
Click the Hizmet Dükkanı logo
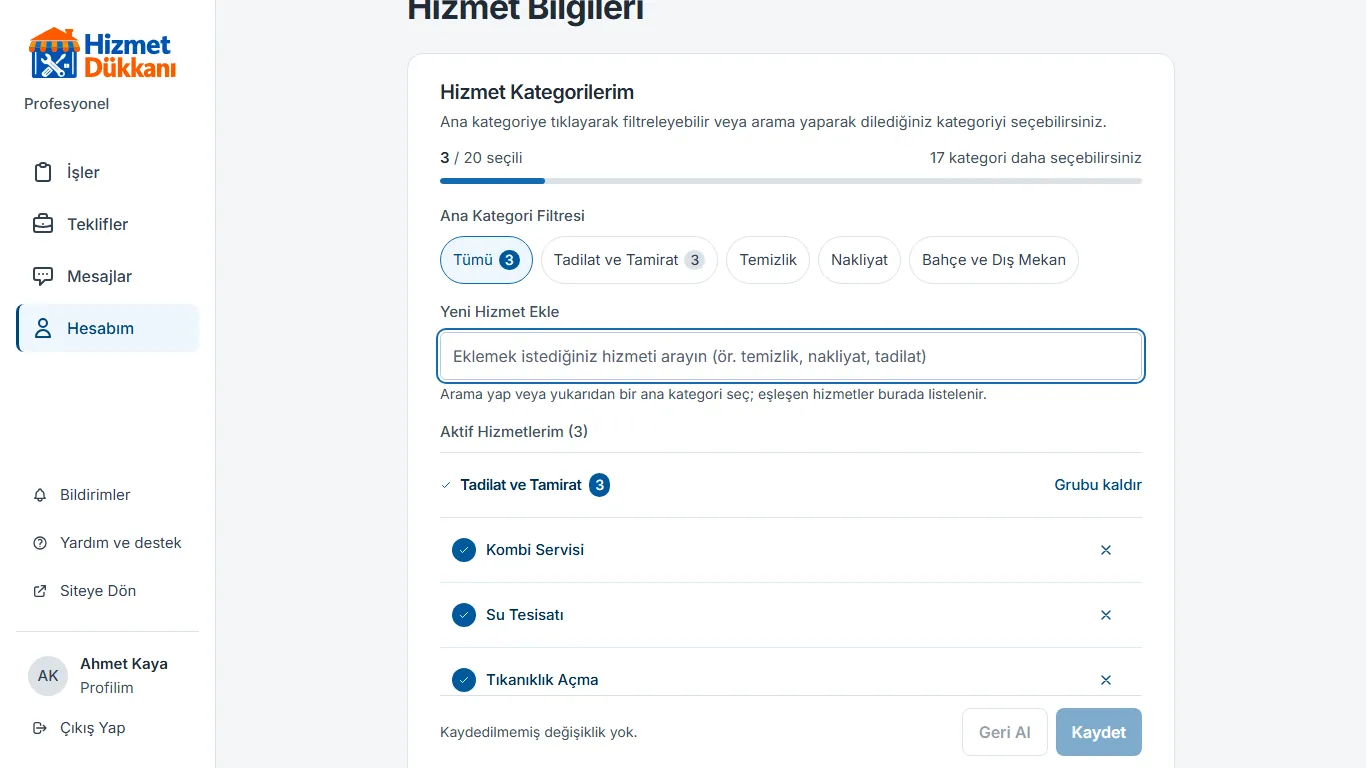point(102,54)
